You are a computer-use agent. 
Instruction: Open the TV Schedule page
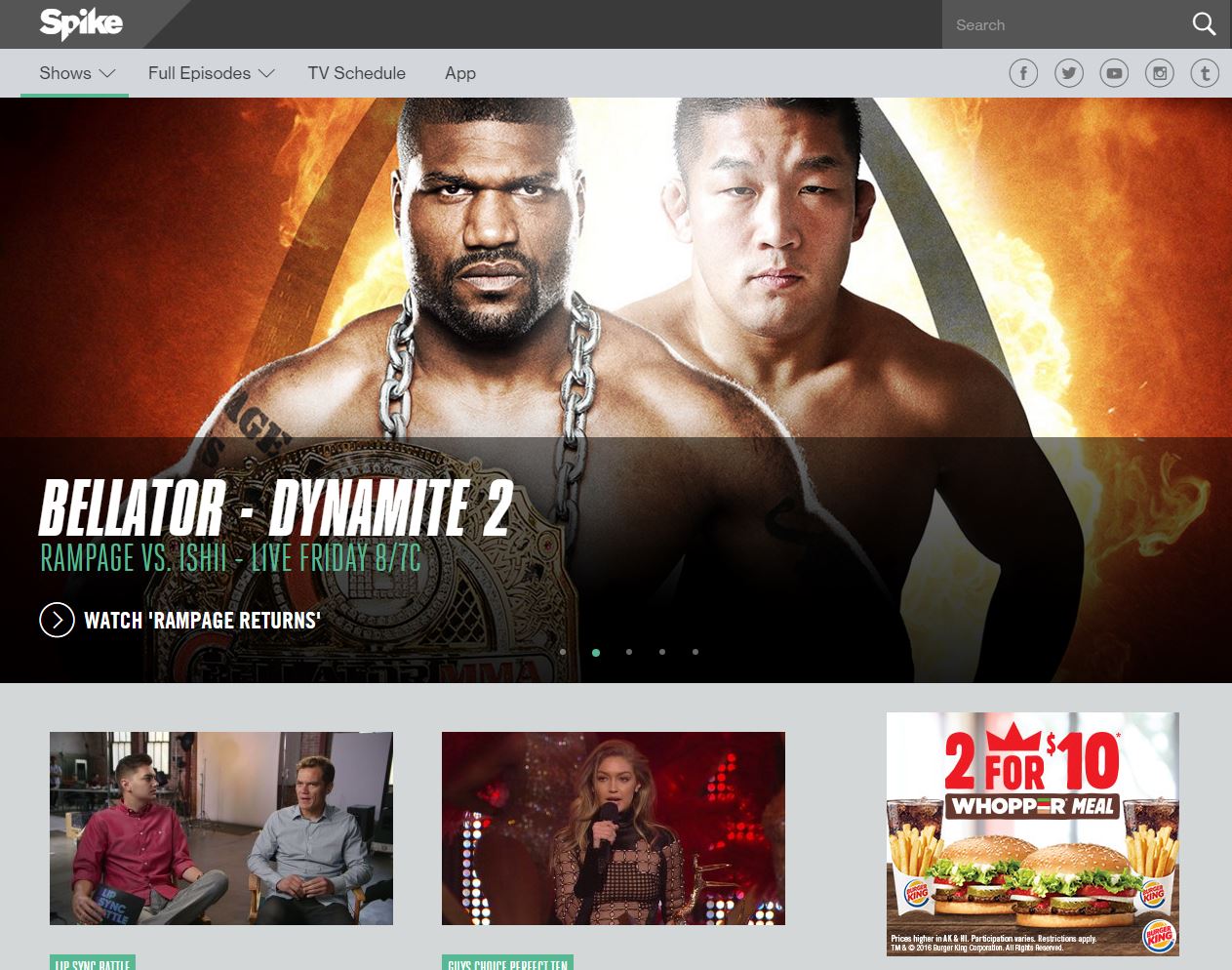tap(356, 73)
